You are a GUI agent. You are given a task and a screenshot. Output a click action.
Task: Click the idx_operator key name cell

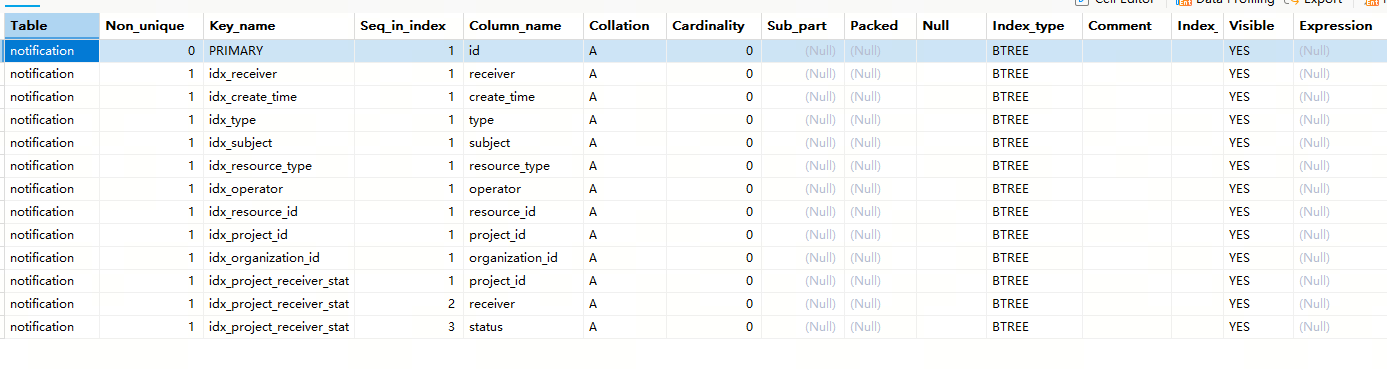(279, 188)
